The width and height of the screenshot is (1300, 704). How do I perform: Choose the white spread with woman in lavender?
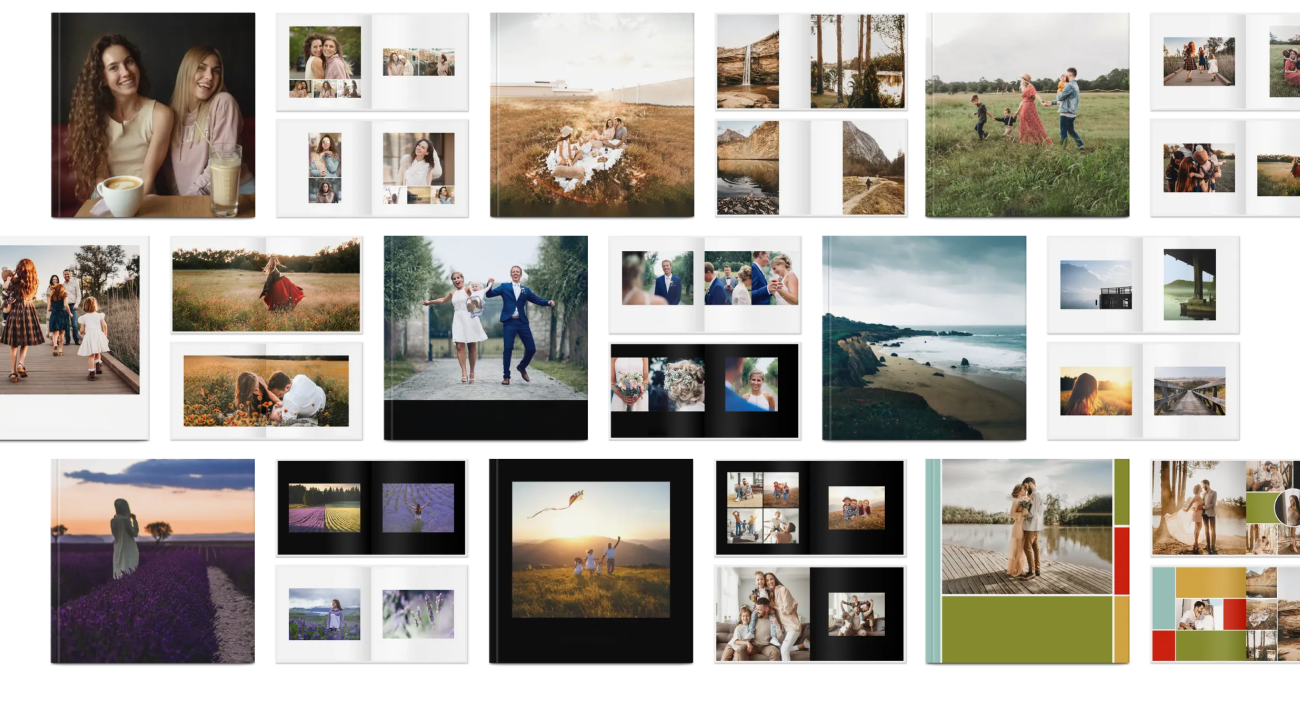(372, 614)
